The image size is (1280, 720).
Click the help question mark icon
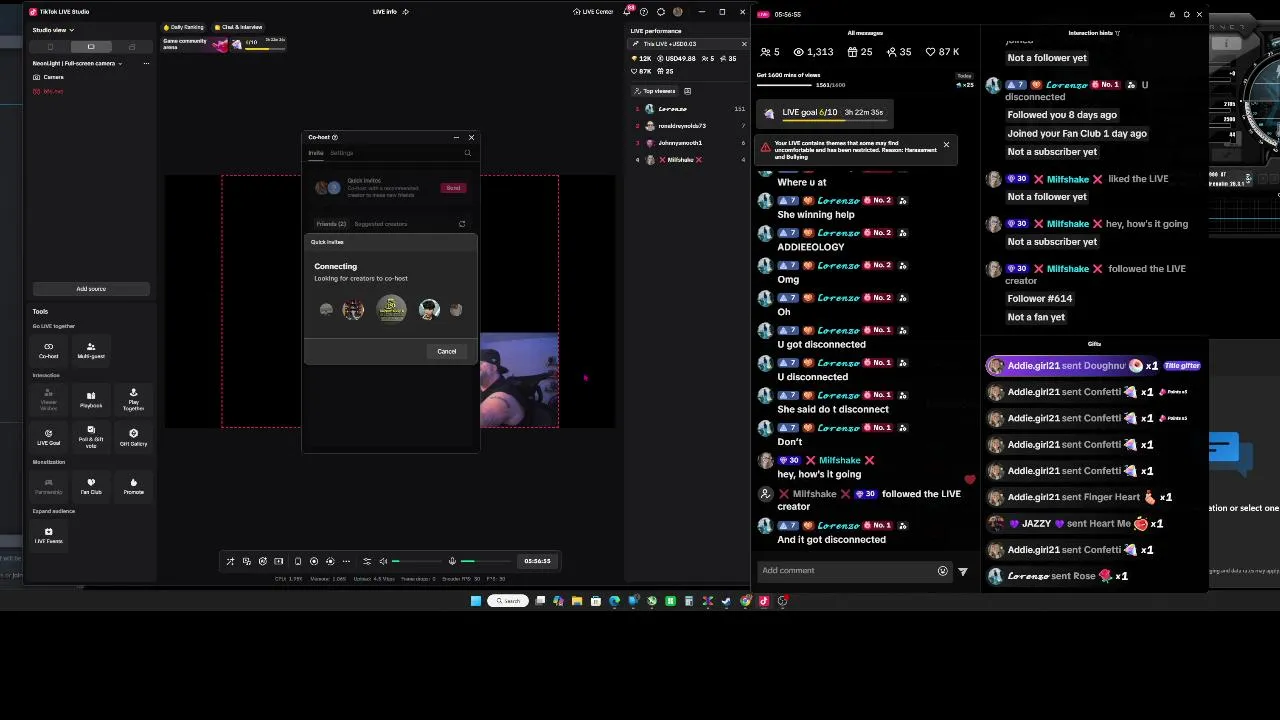coord(644,12)
